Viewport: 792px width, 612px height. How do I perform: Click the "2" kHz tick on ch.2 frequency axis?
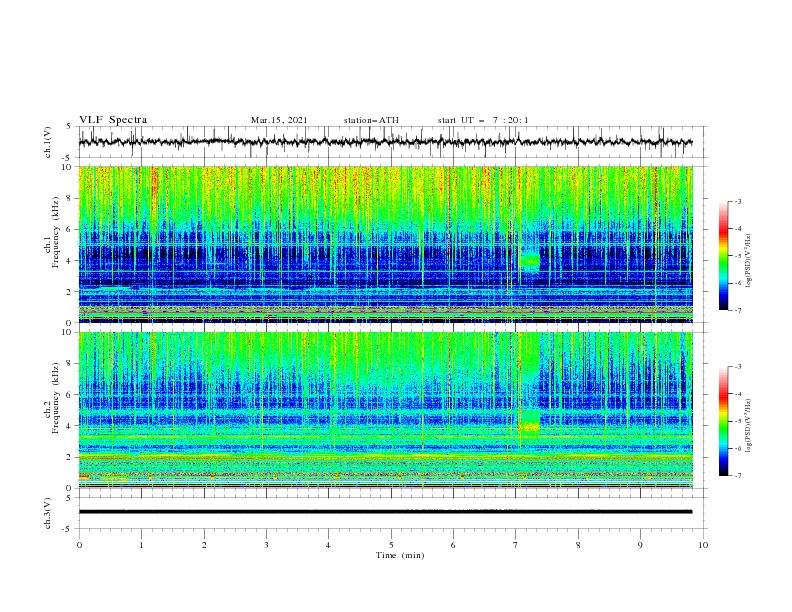[x=70, y=457]
